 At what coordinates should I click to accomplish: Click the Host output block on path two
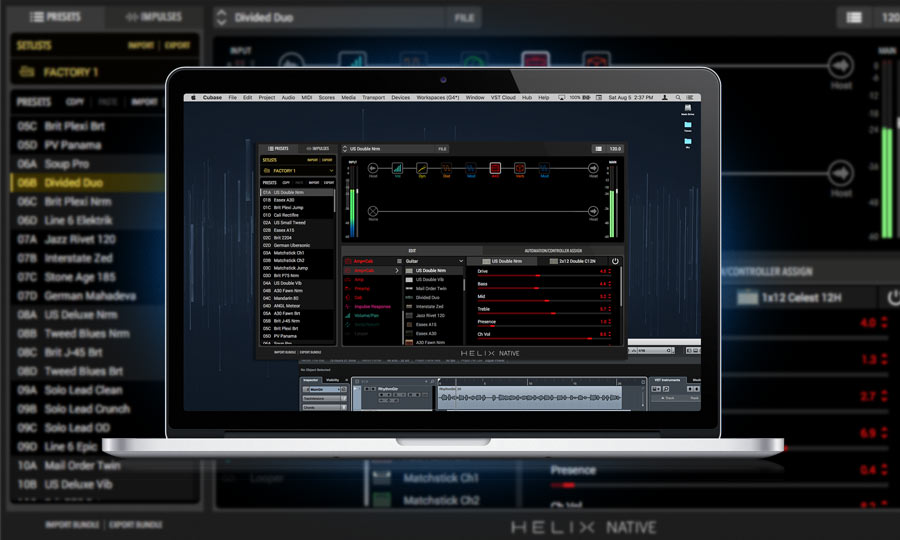pyautogui.click(x=593, y=211)
